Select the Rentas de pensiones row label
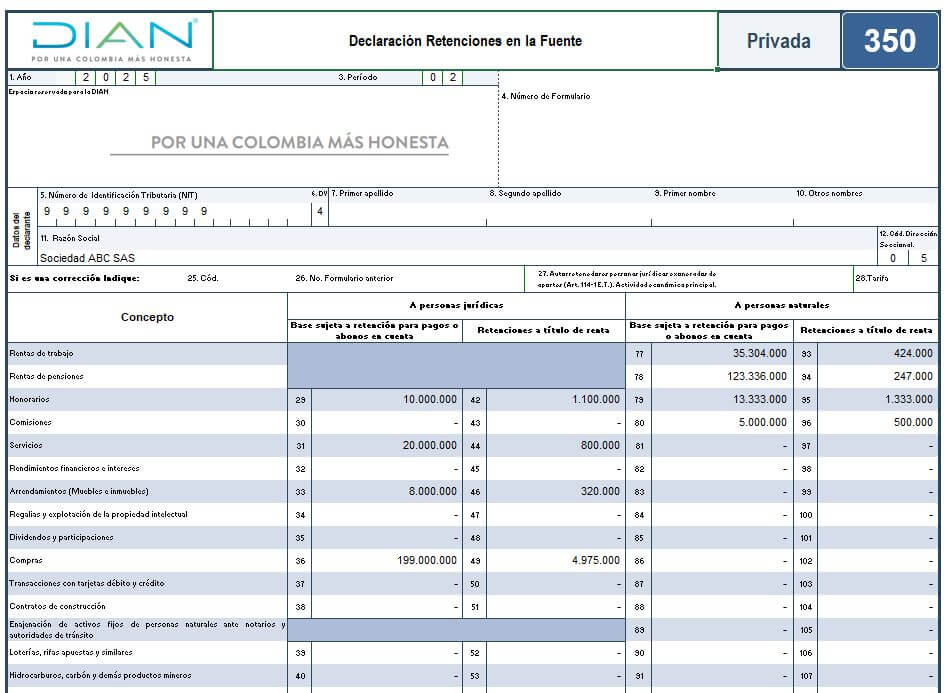The width and height of the screenshot is (947, 693). [x=47, y=376]
